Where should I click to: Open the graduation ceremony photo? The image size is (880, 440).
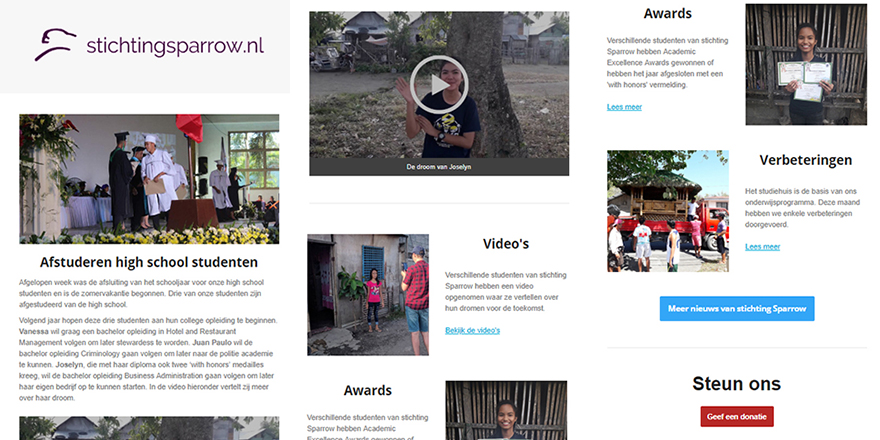(x=149, y=179)
